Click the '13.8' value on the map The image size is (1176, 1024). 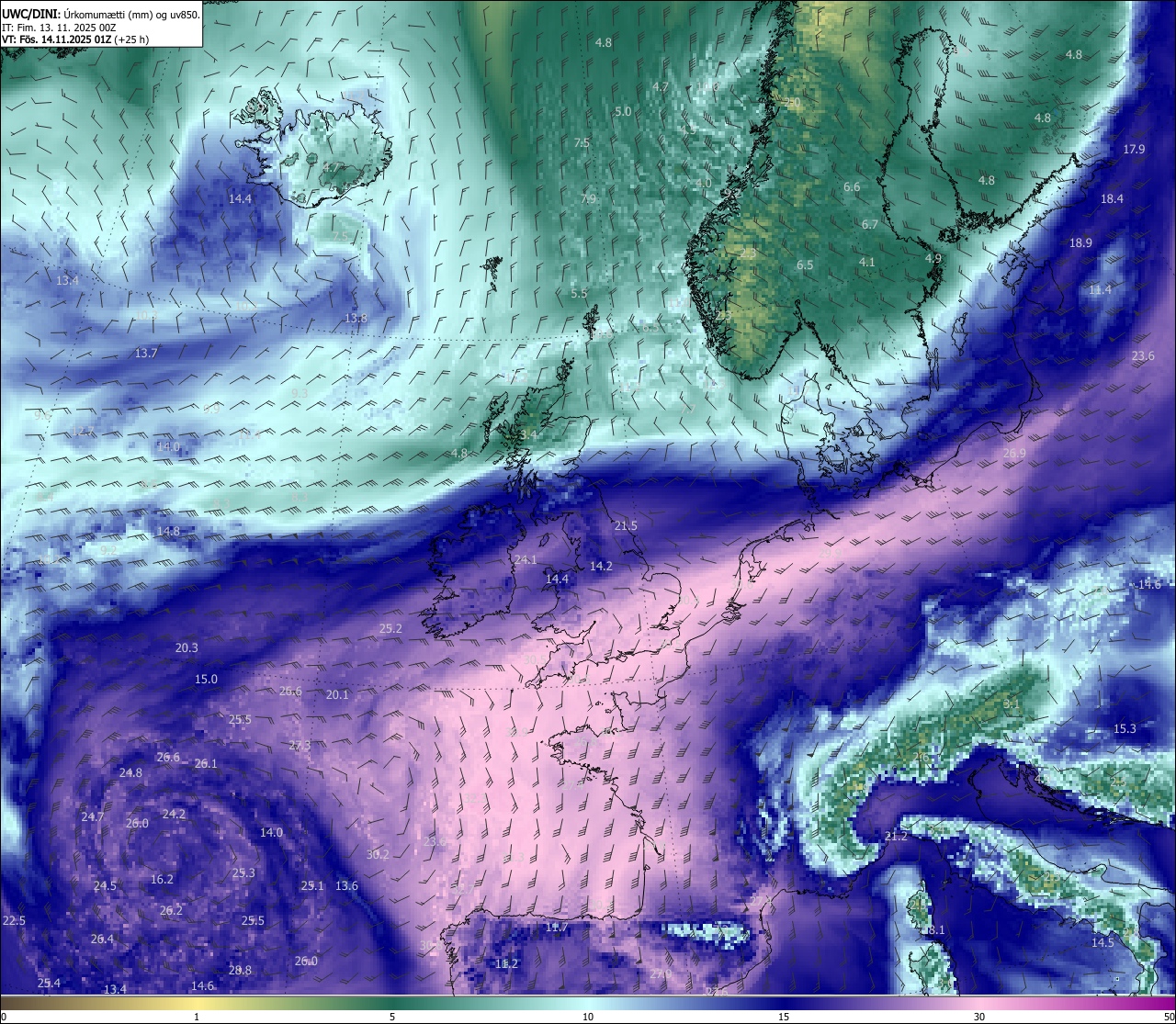(356, 319)
